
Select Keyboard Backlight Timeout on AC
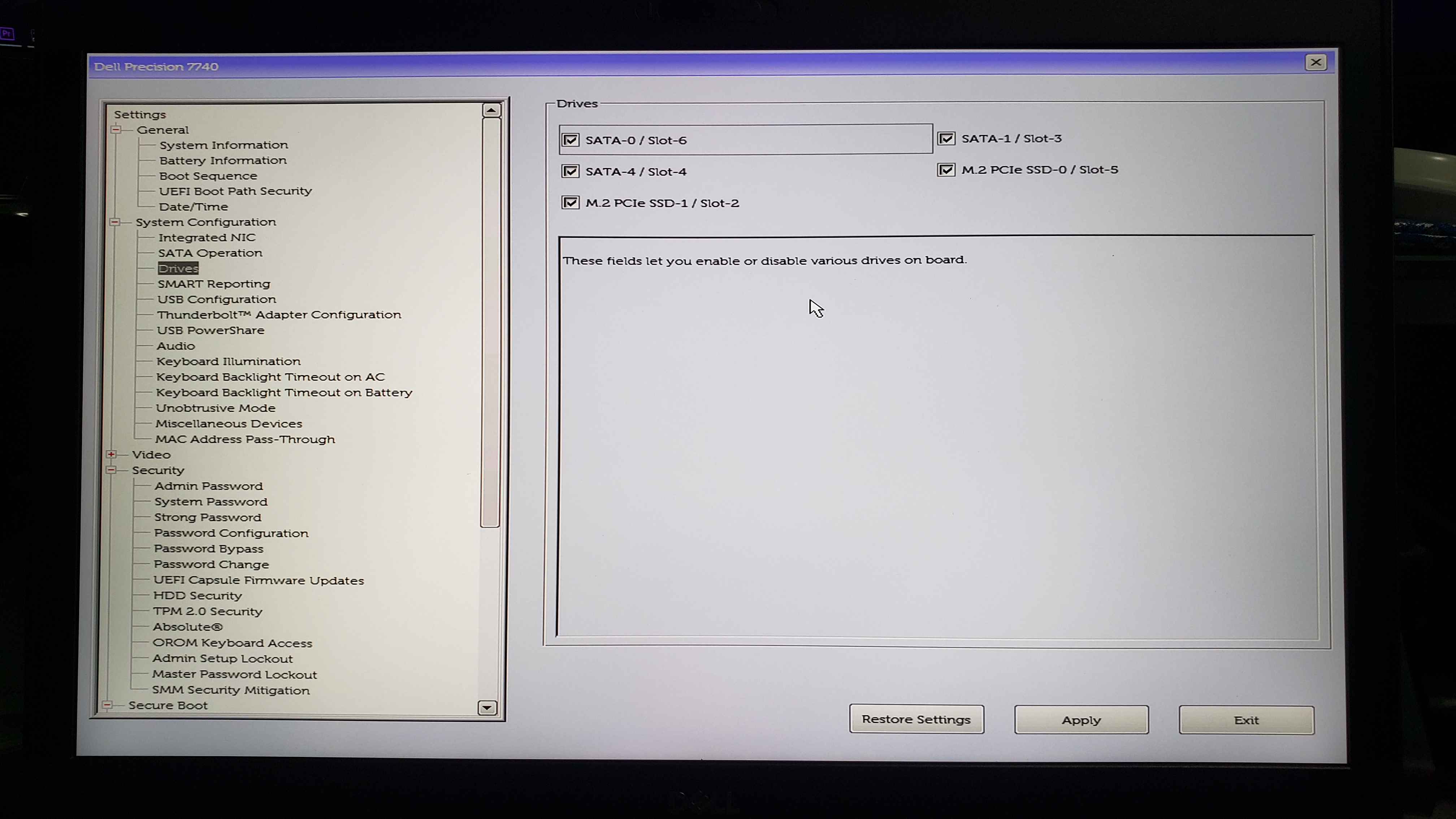tap(270, 376)
